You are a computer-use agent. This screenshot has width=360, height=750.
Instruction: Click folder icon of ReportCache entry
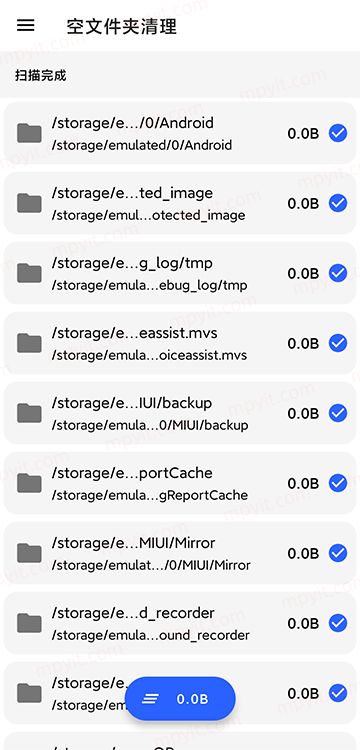pos(29,483)
